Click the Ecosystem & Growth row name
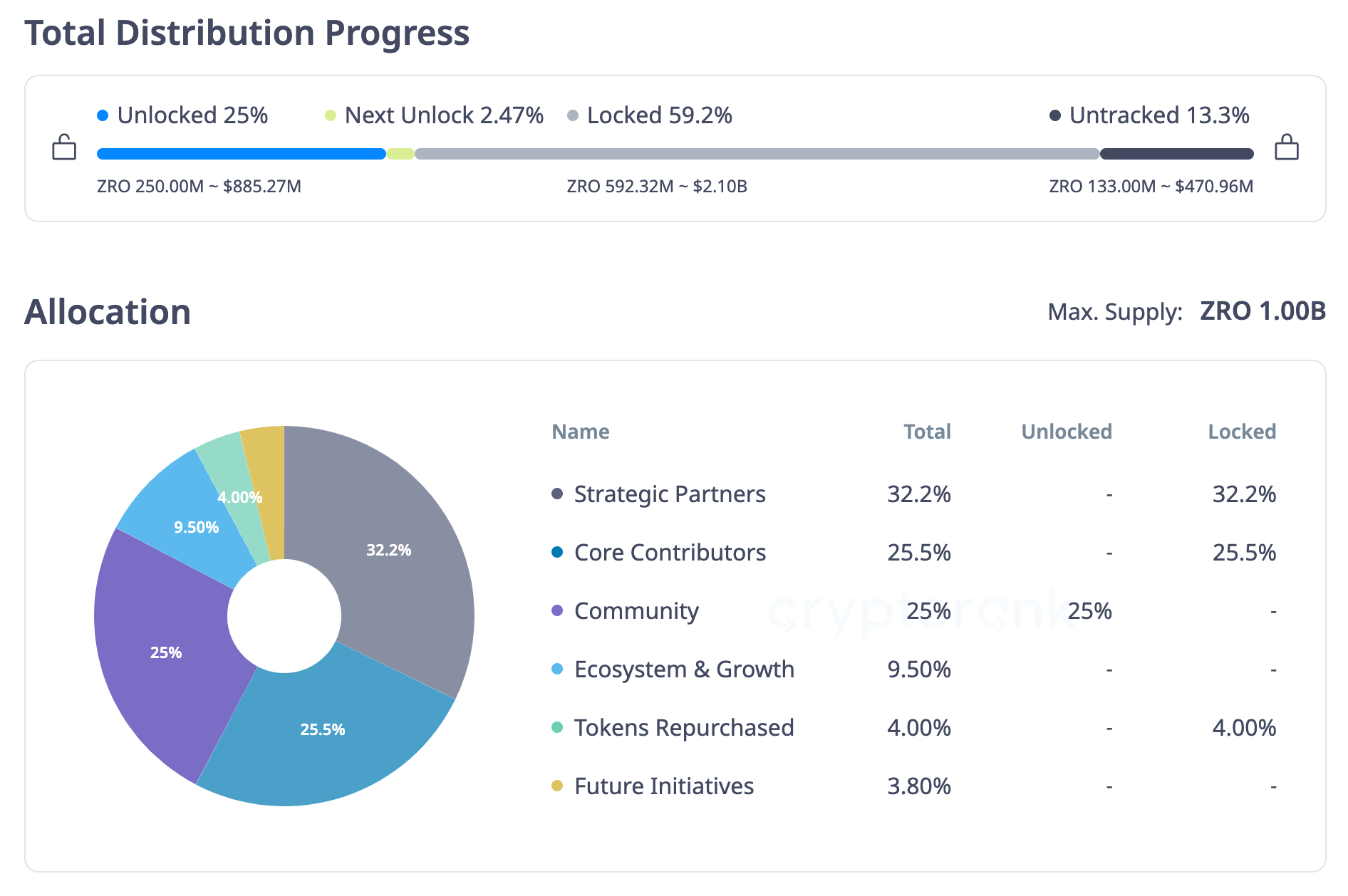This screenshot has width=1348, height=896. [684, 670]
